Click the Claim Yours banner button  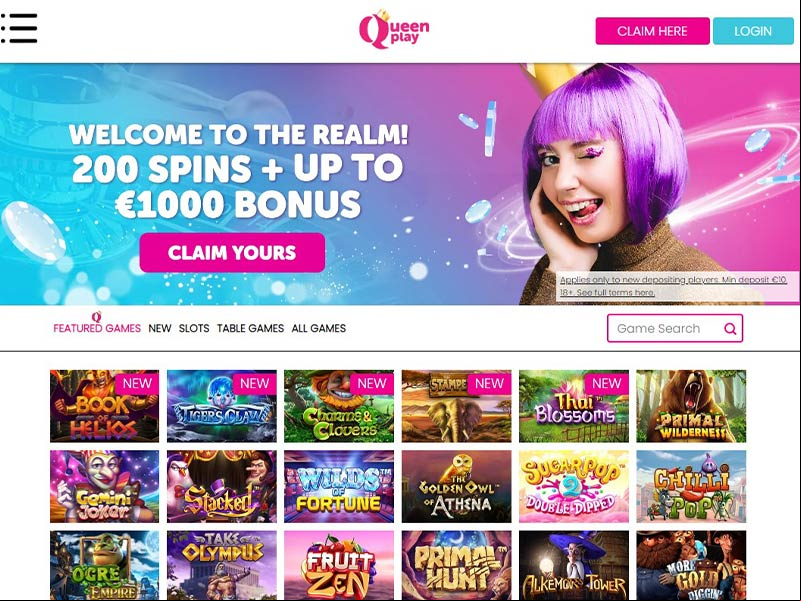coord(232,252)
